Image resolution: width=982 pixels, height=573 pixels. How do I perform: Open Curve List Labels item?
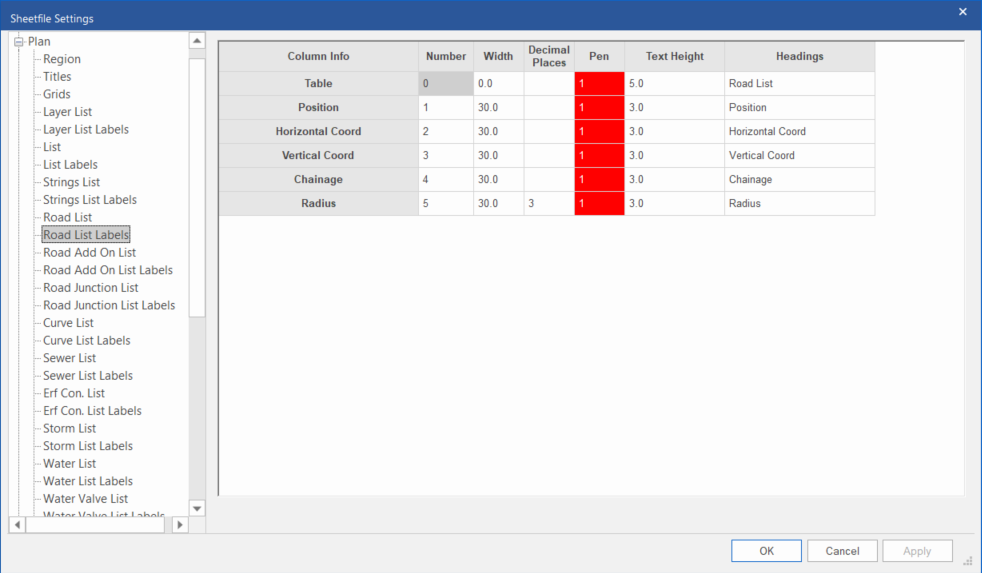tap(86, 341)
